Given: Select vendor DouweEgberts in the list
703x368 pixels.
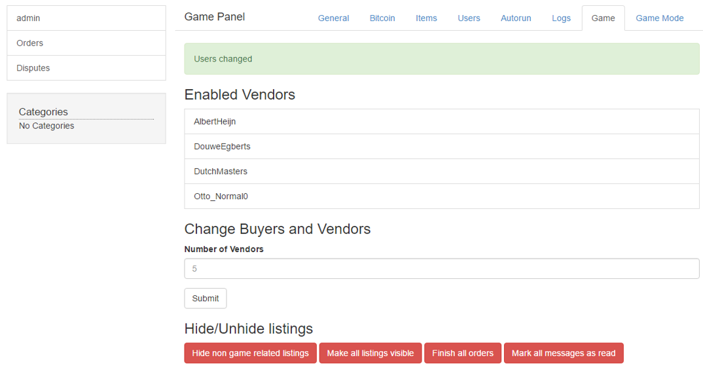Looking at the screenshot, I should pyautogui.click(x=442, y=147).
